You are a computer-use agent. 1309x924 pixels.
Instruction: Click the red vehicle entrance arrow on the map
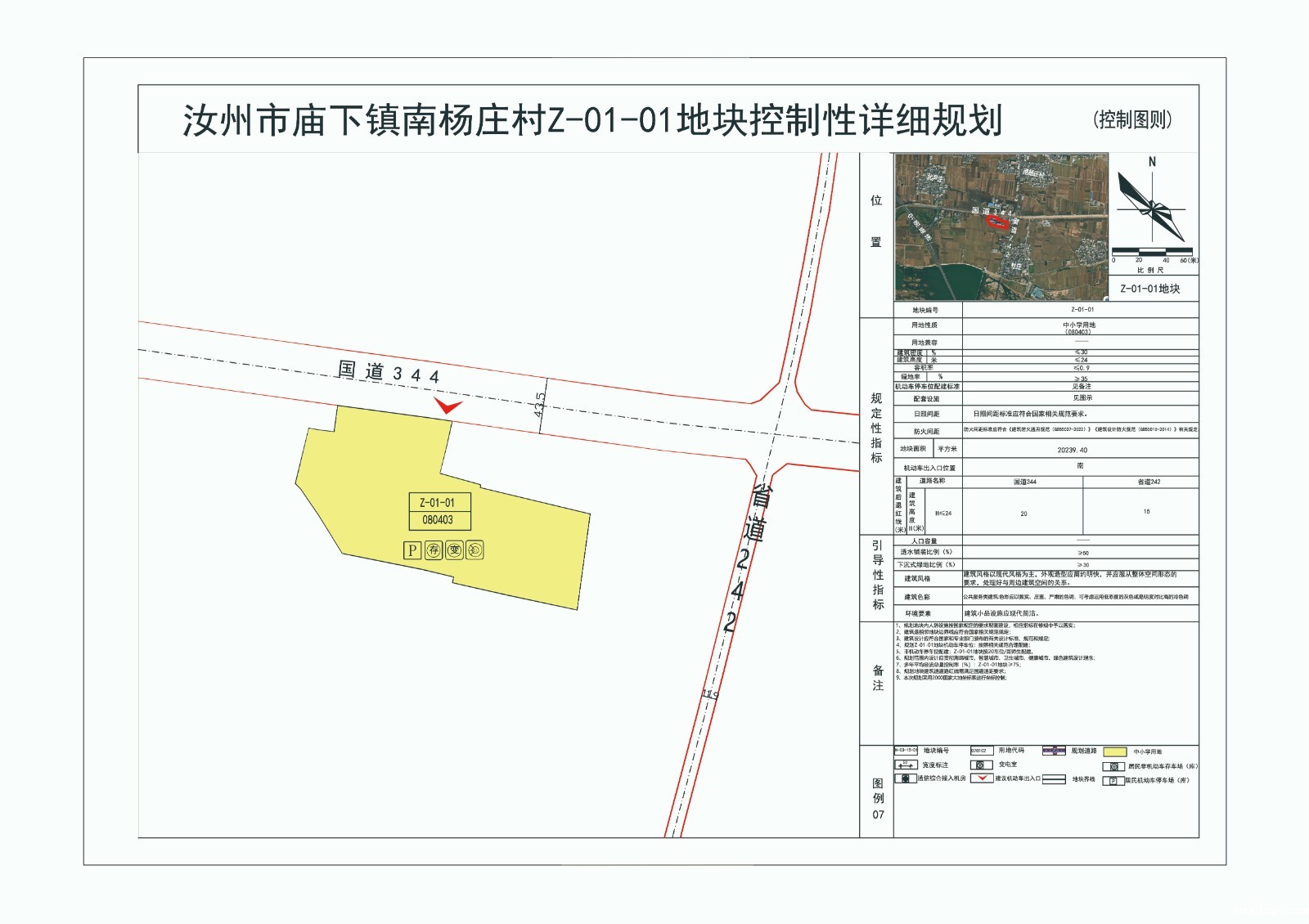(x=448, y=406)
